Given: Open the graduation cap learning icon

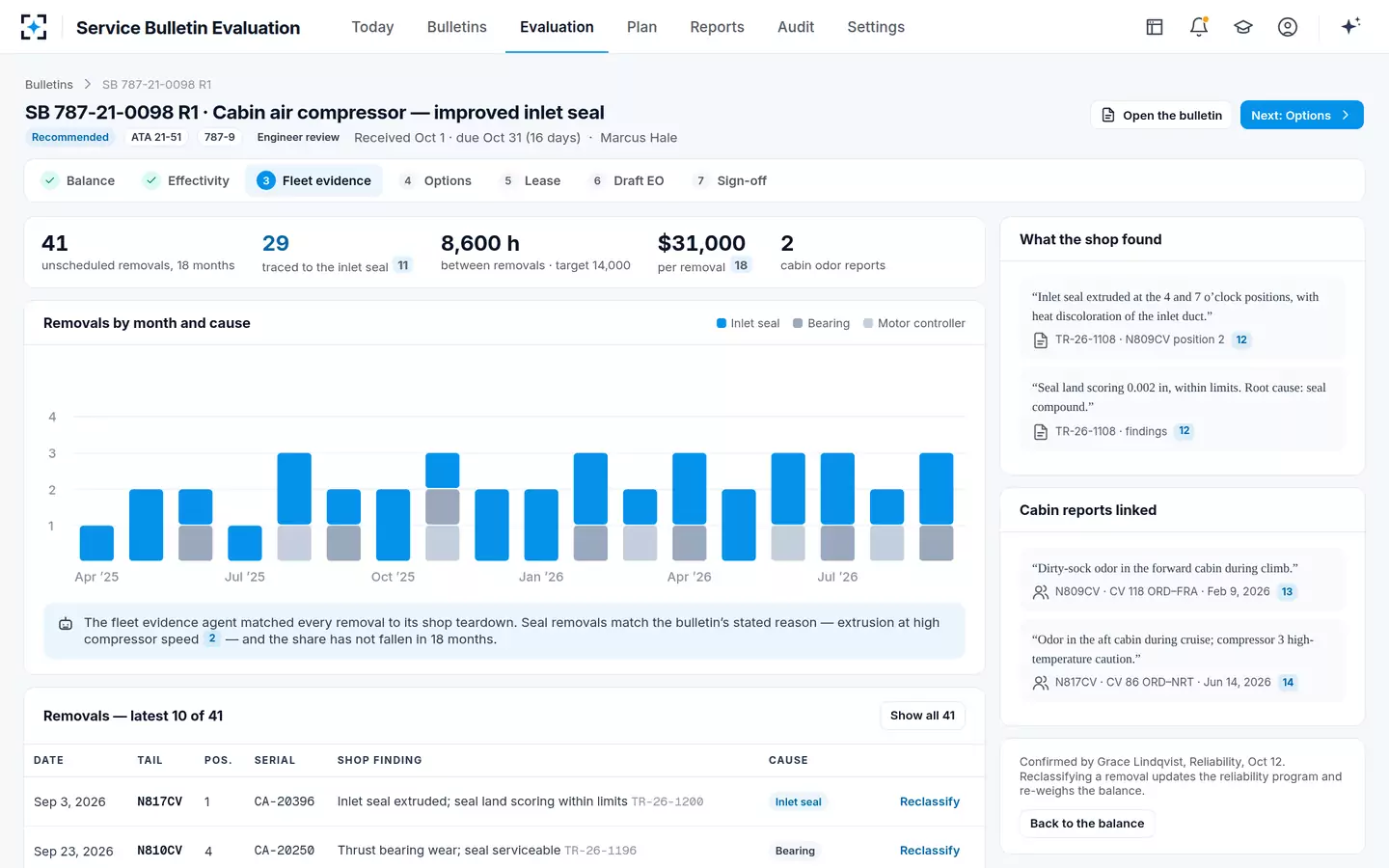Looking at the screenshot, I should [x=1243, y=27].
